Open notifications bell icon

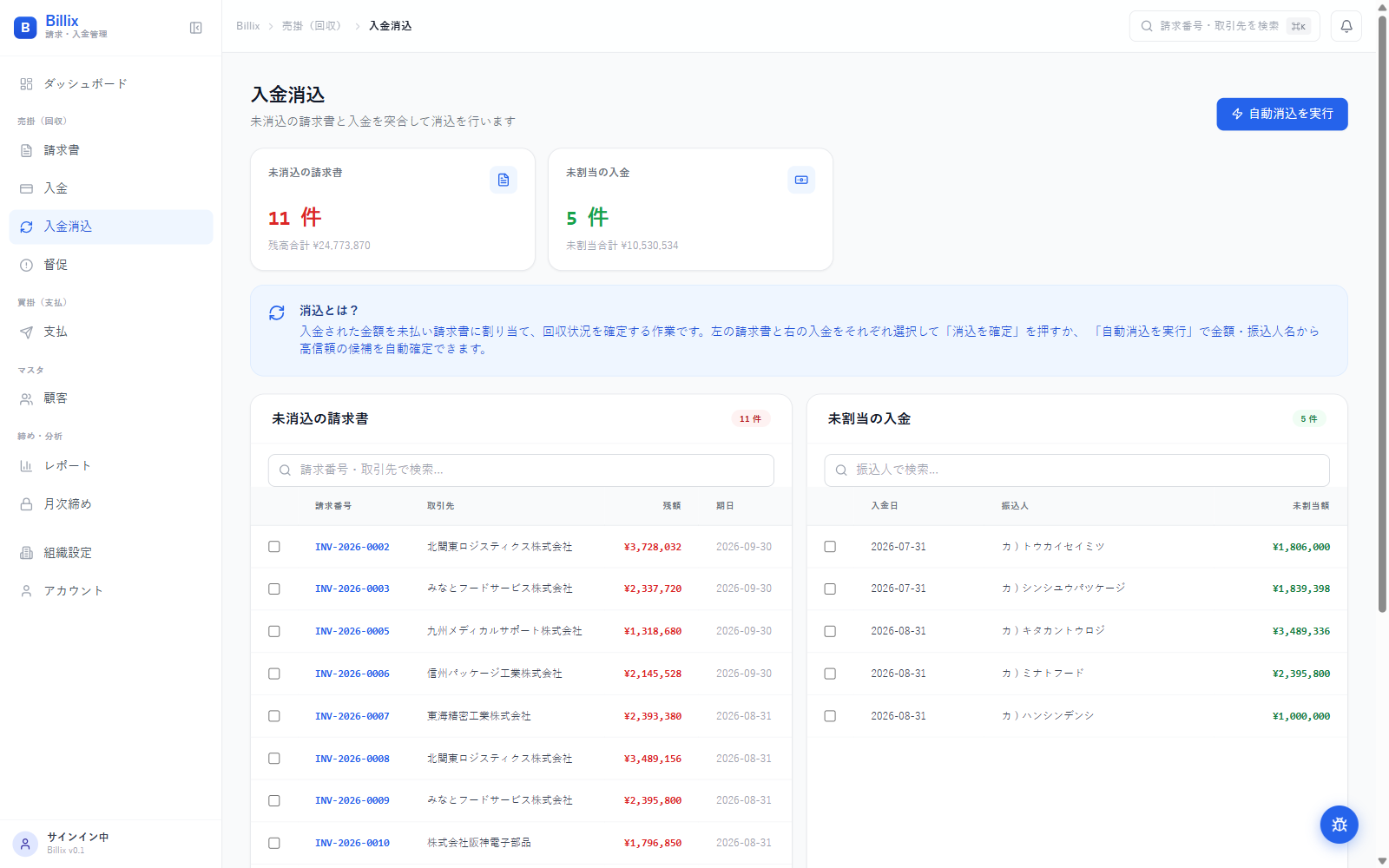click(x=1346, y=26)
